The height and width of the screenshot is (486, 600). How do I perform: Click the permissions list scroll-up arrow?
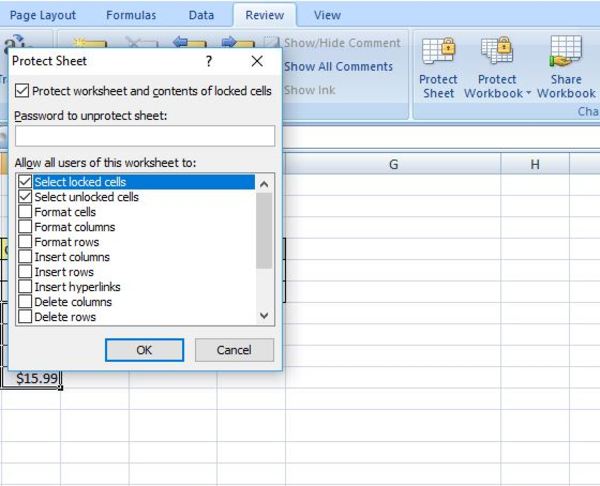tap(264, 184)
